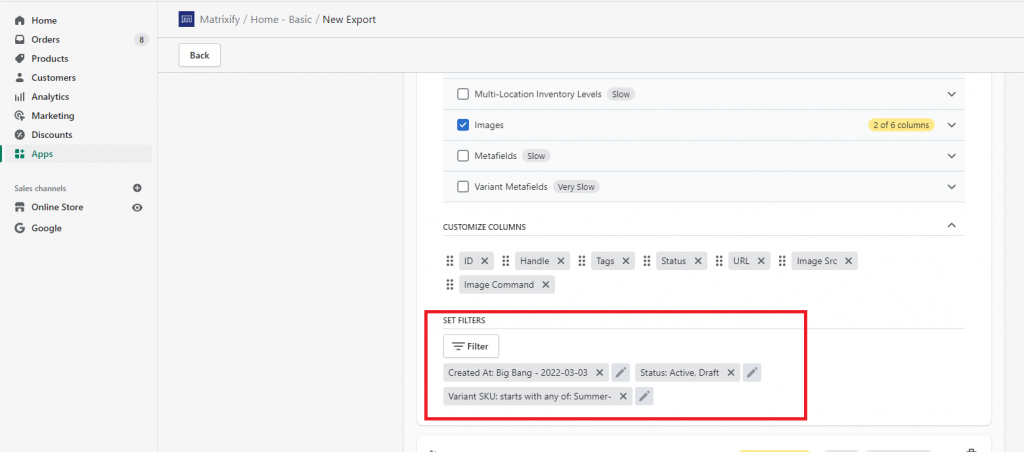This screenshot has height=452, width=1024.
Task: Delete the Variant SKU filter
Action: coord(623,396)
